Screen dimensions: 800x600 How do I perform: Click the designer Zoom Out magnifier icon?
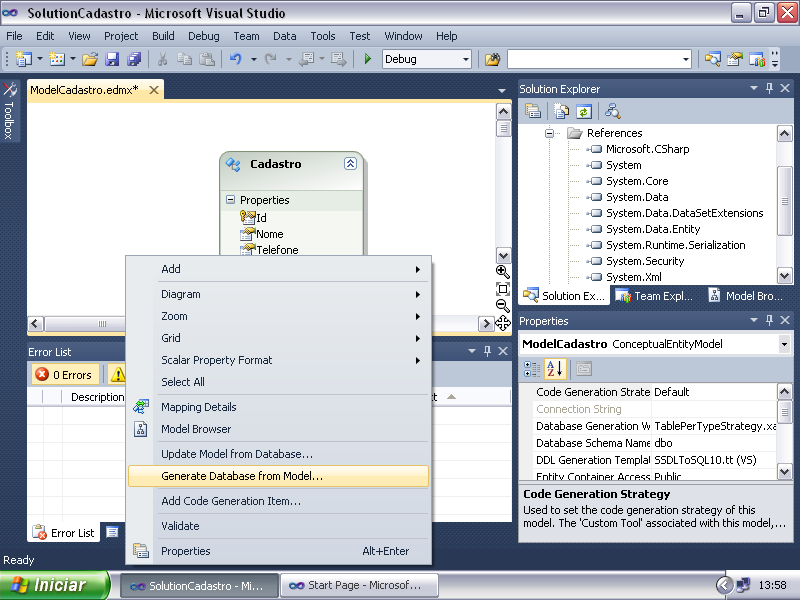coord(503,306)
